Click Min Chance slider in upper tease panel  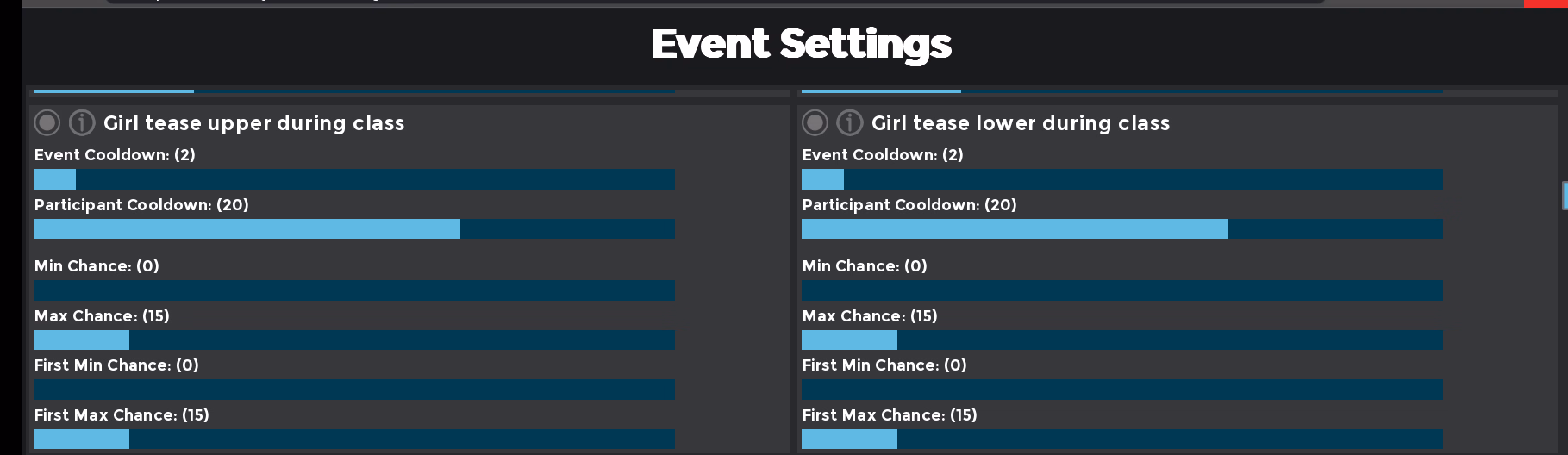coord(354,290)
